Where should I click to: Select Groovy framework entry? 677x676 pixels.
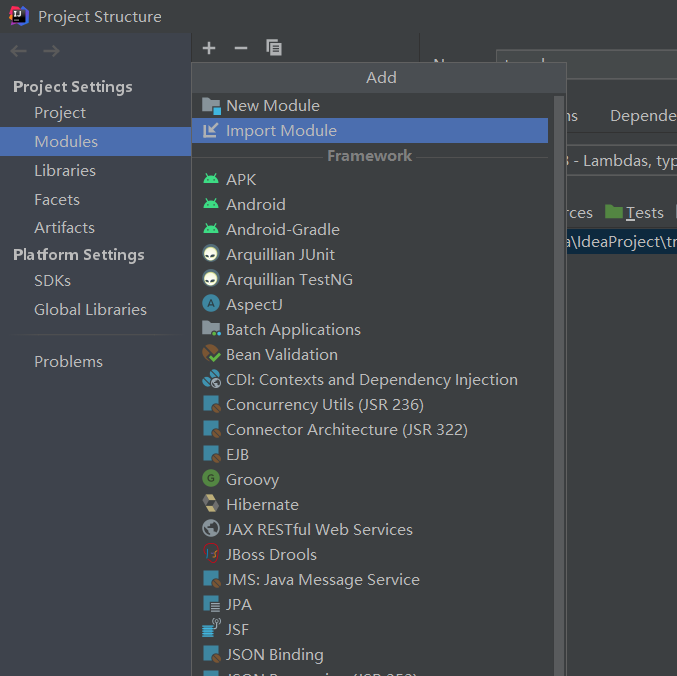[370, 479]
